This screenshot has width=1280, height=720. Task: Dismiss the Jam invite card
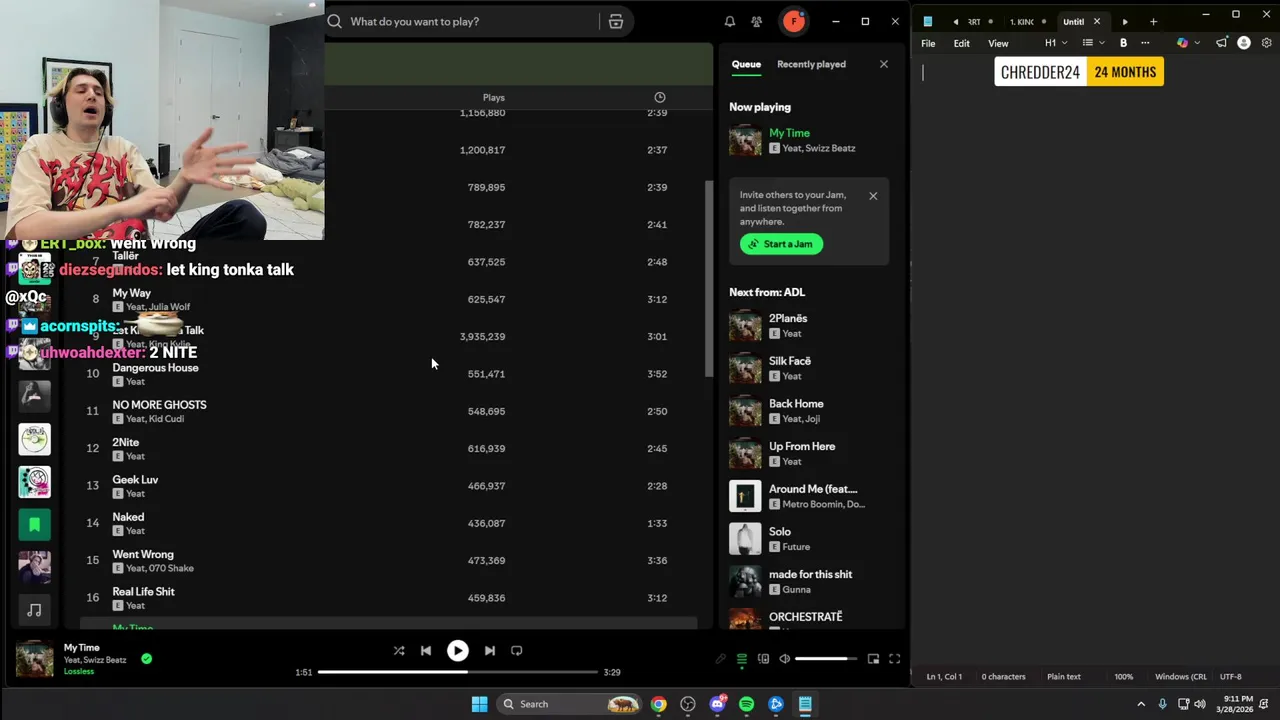click(x=873, y=196)
